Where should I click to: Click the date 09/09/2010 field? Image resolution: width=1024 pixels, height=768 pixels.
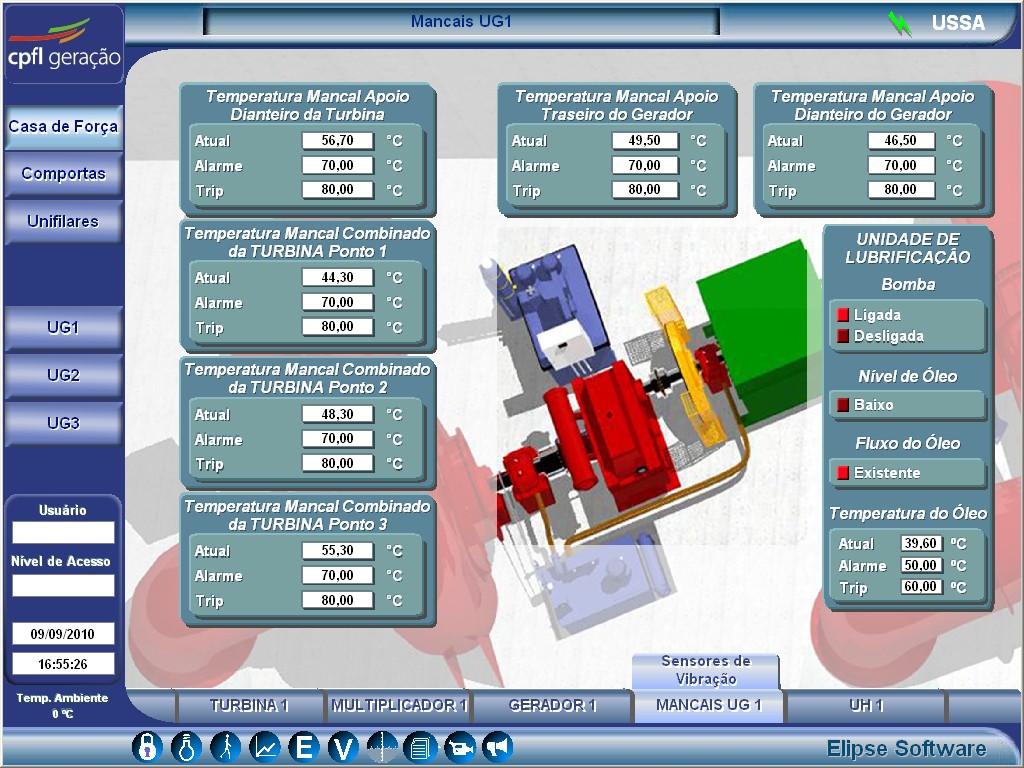point(63,633)
